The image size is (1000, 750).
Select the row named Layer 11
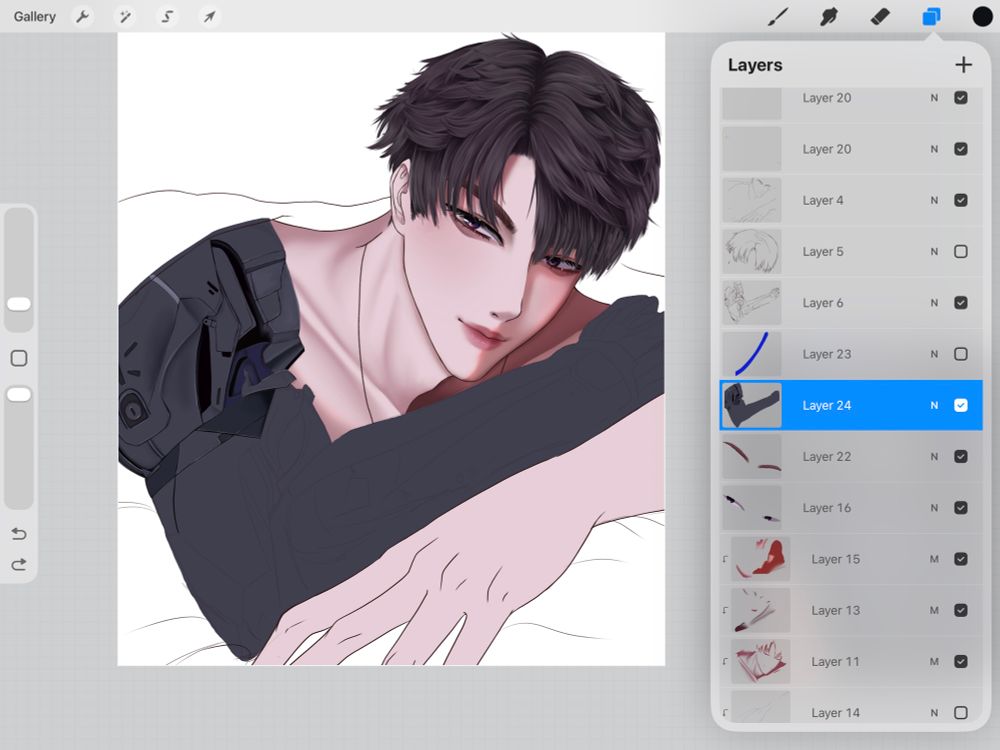tap(851, 662)
